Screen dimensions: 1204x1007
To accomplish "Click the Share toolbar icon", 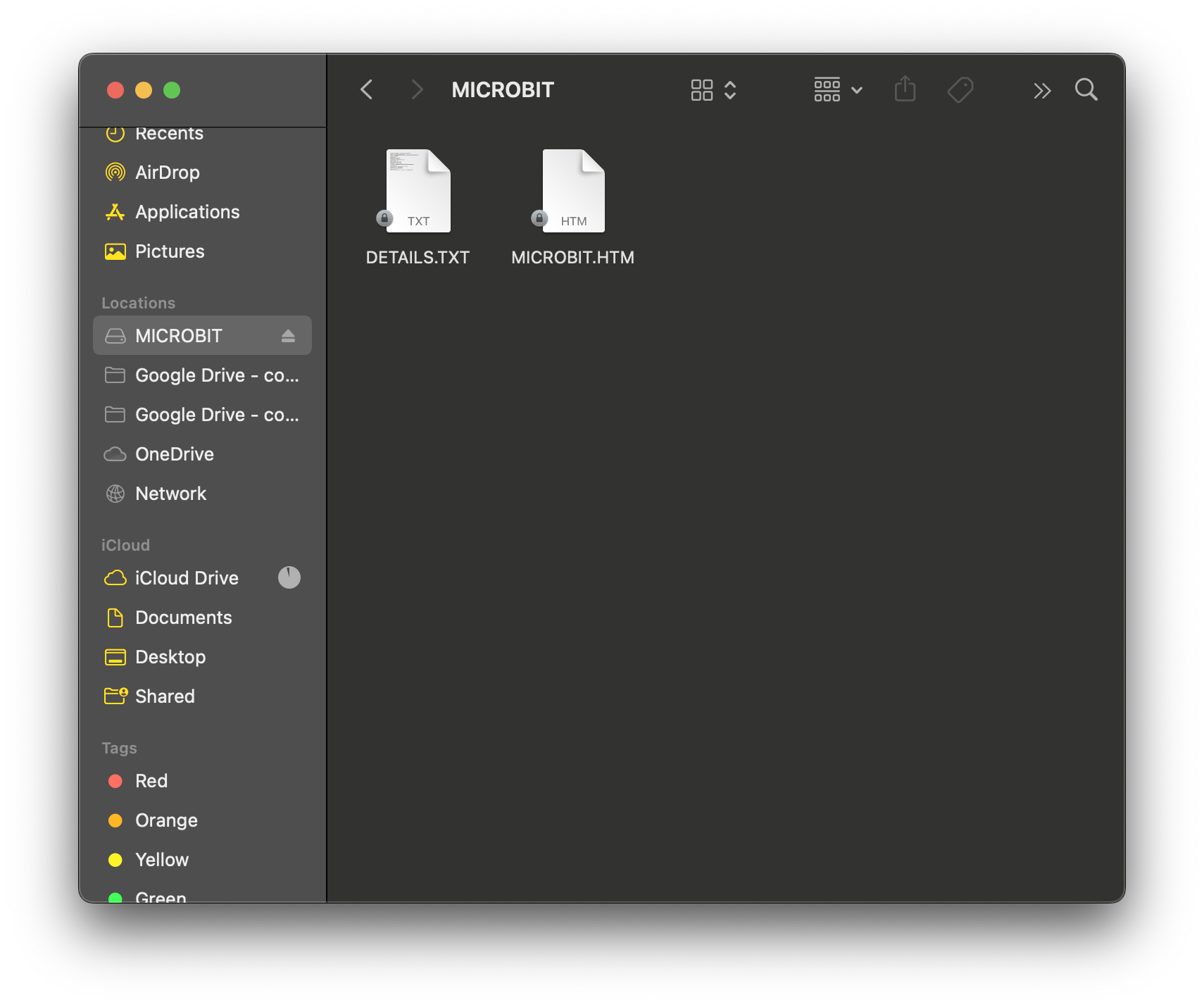I will click(905, 89).
